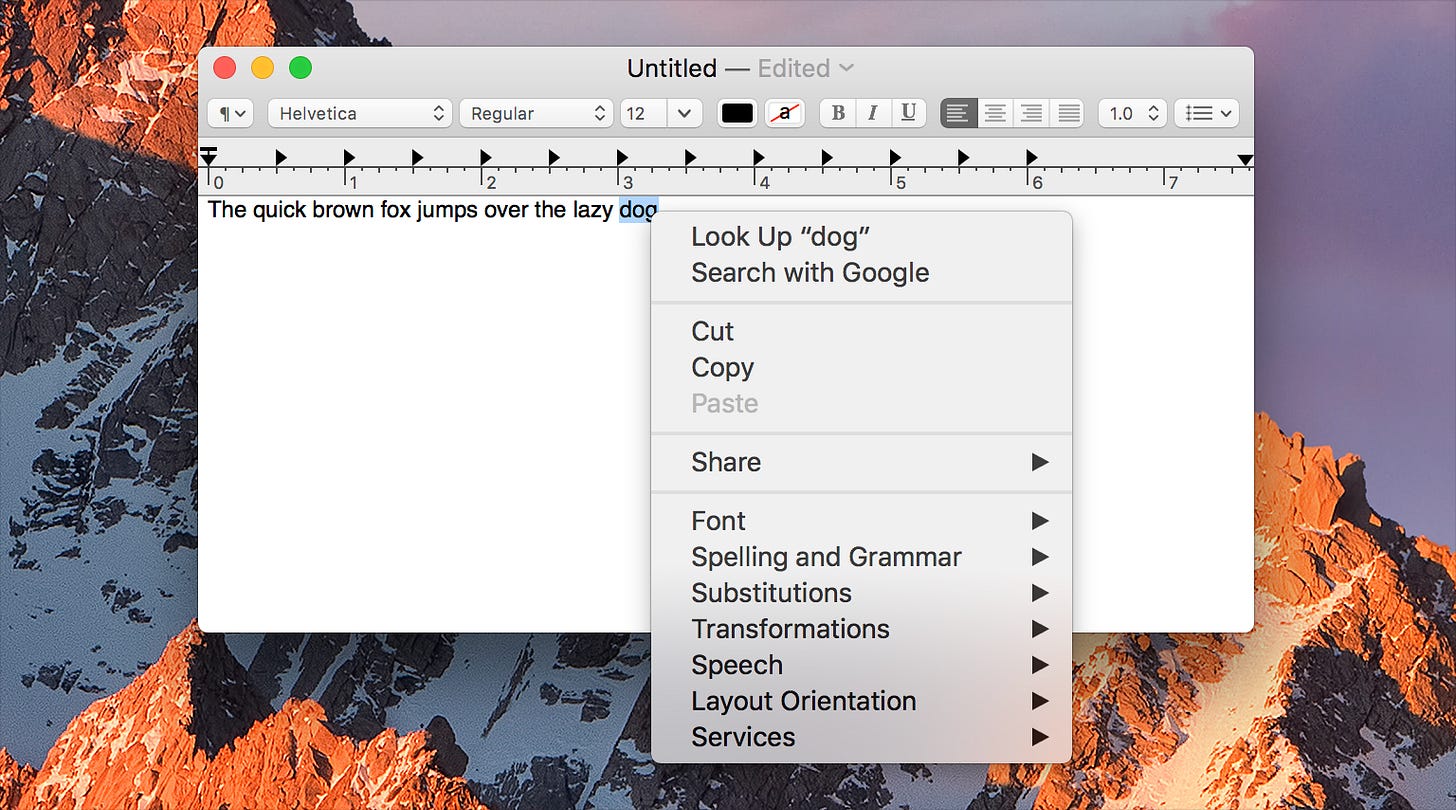
Task: Select Cut from the context menu
Action: click(712, 331)
